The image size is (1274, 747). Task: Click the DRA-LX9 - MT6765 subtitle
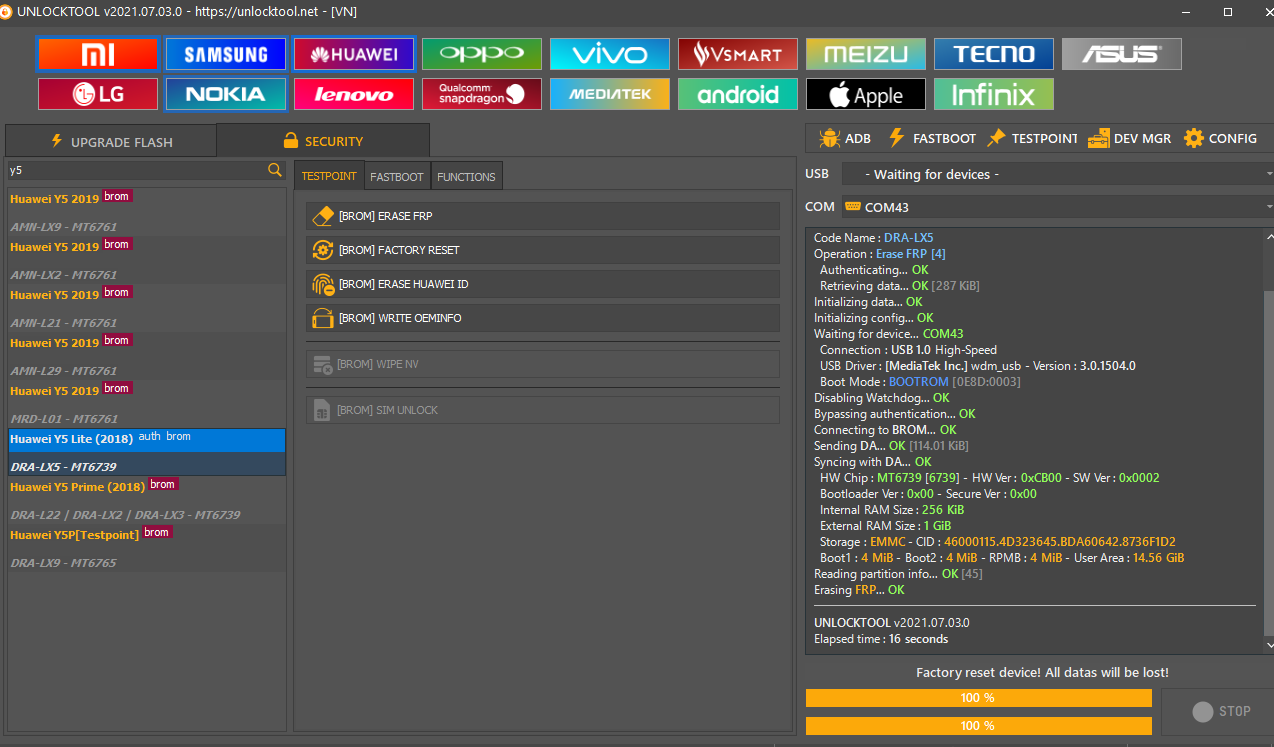click(64, 563)
